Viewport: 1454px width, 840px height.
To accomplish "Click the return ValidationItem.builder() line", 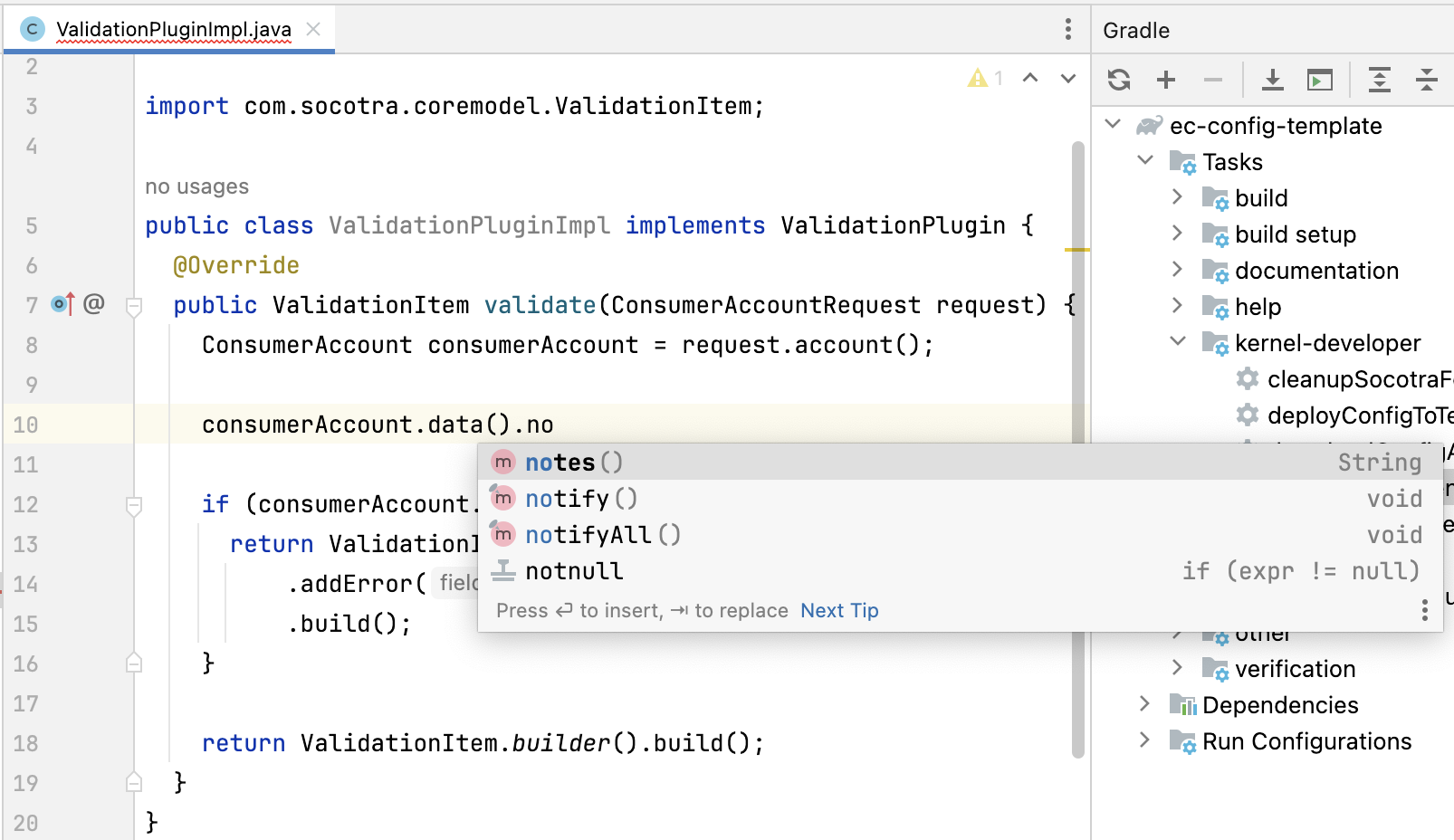I will (483, 743).
